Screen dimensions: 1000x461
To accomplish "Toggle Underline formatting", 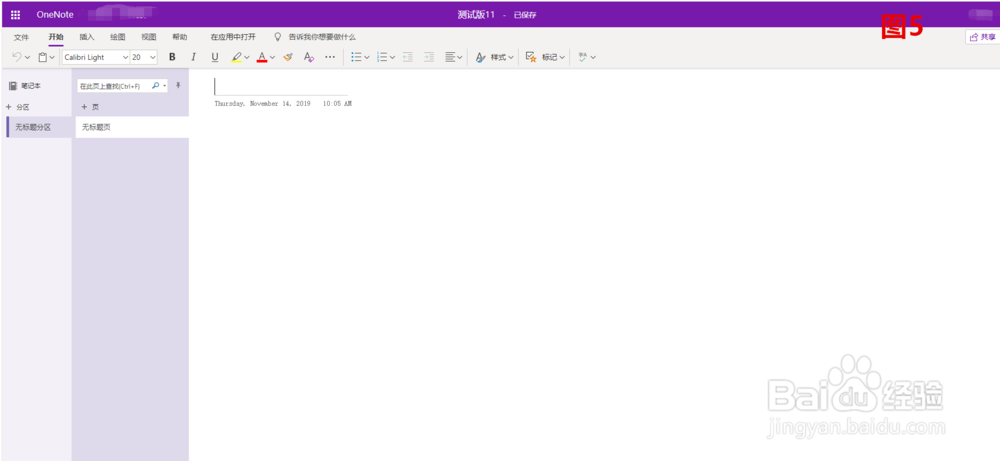I will click(x=215, y=57).
